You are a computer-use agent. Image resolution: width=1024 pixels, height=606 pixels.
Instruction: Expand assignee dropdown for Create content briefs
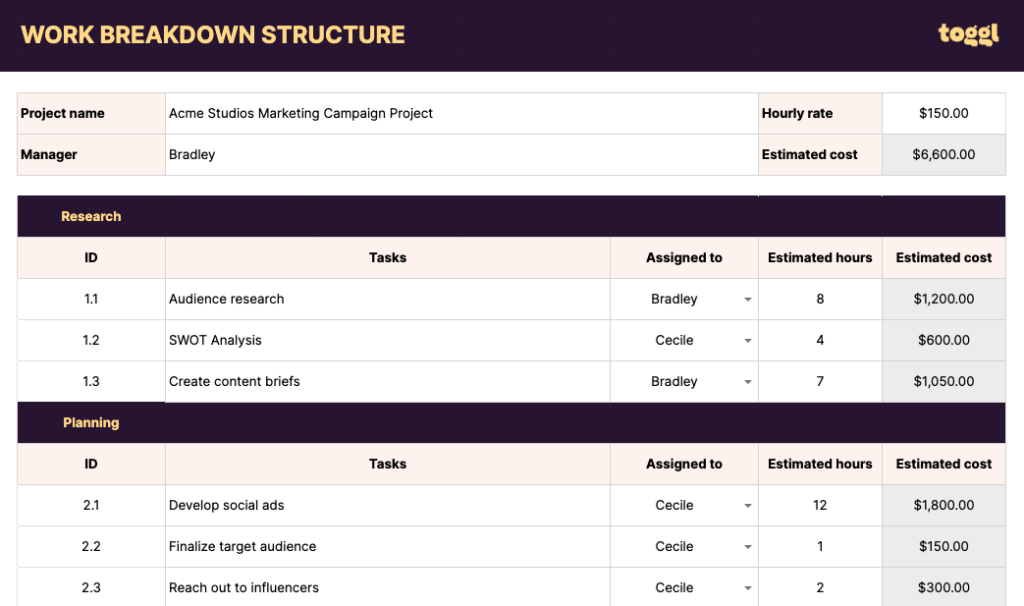tap(747, 382)
